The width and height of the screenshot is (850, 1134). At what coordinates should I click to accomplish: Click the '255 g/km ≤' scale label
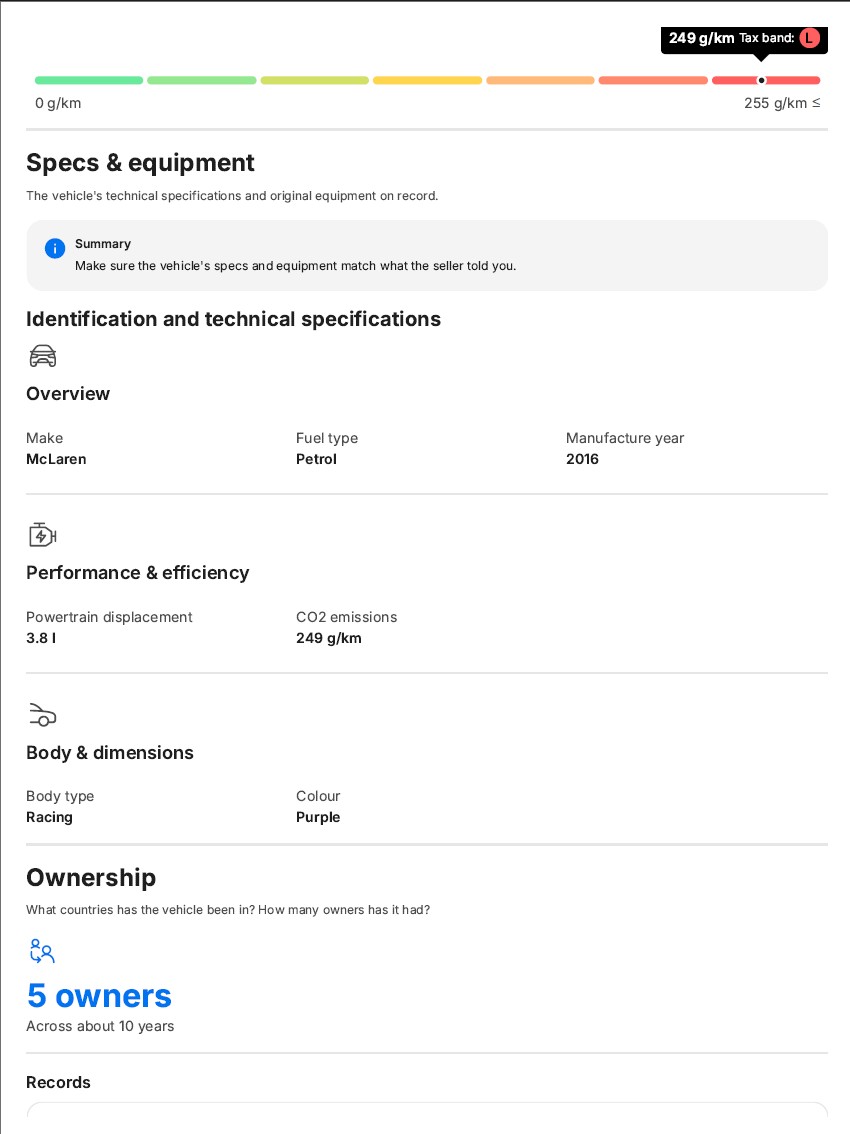click(782, 103)
